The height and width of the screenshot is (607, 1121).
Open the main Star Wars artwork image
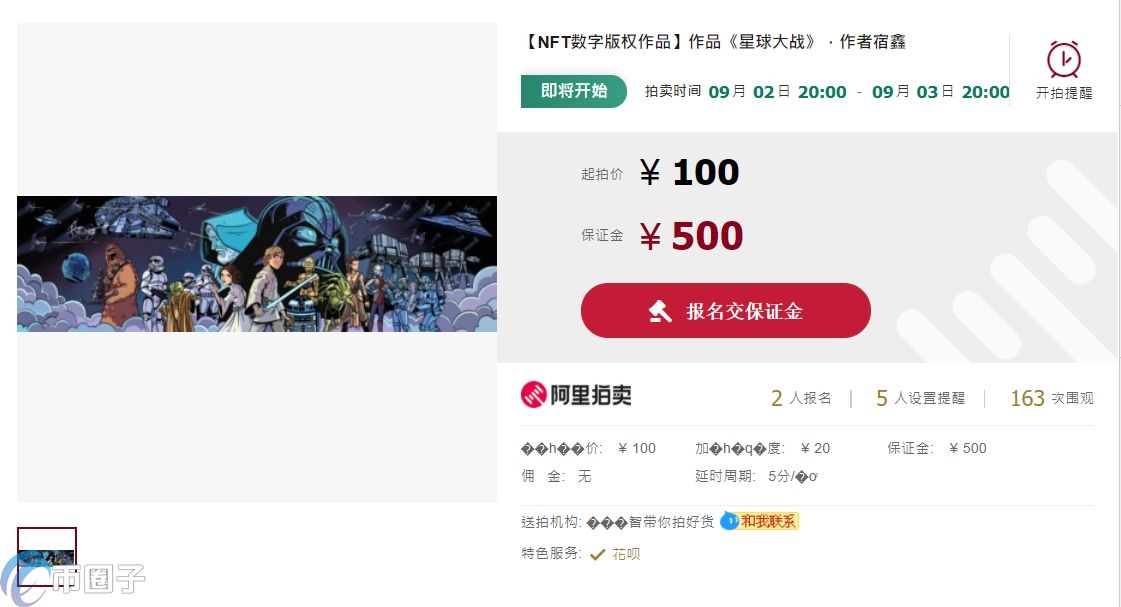[x=257, y=264]
